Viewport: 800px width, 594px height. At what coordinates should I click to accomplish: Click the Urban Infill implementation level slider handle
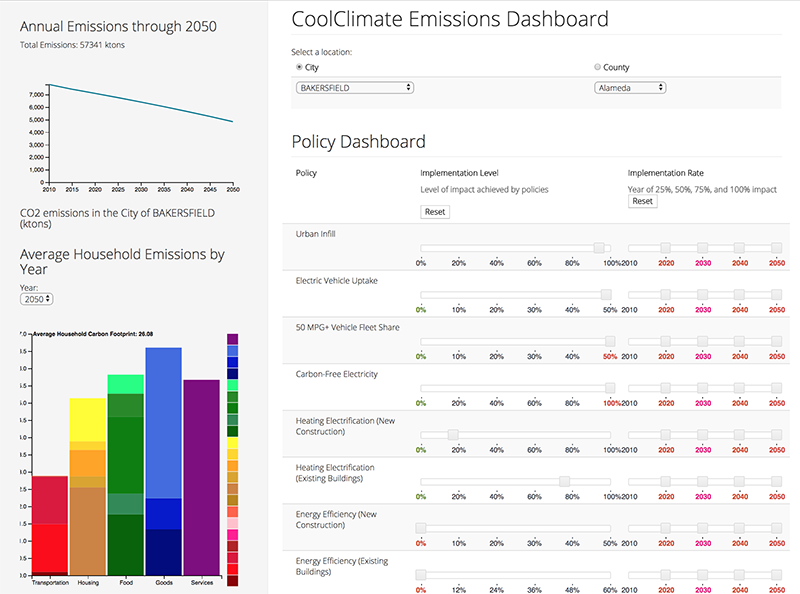coord(599,248)
